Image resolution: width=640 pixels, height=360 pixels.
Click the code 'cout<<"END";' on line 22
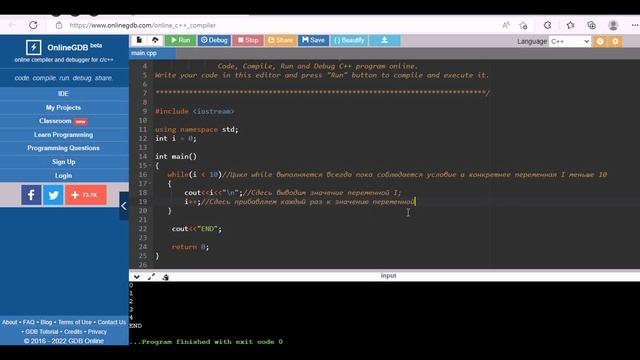[x=197, y=229]
